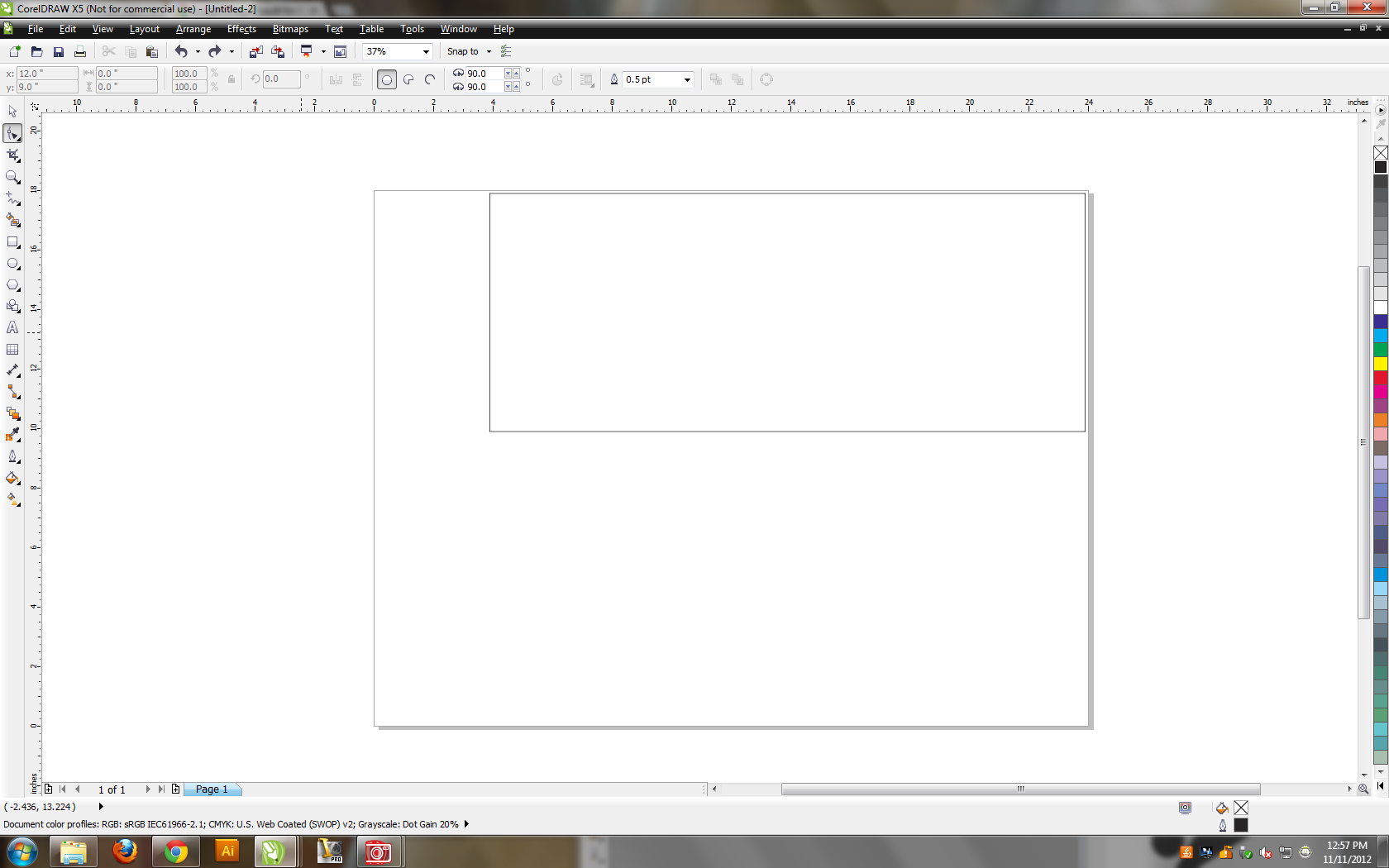Click the Export icon
1389x868 pixels.
[x=278, y=51]
